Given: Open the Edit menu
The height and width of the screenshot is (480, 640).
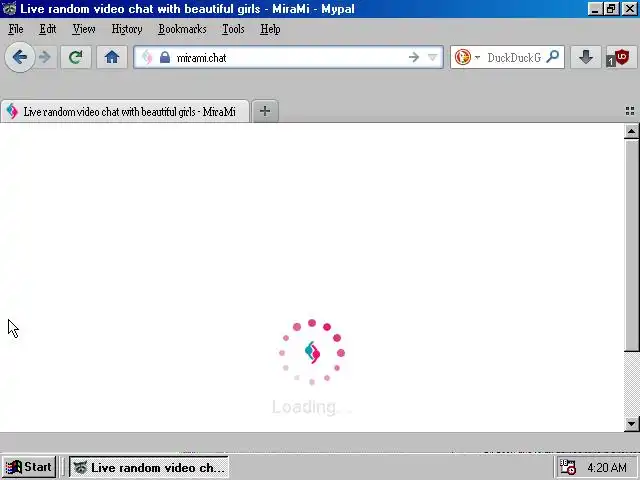Looking at the screenshot, I should click(48, 29).
